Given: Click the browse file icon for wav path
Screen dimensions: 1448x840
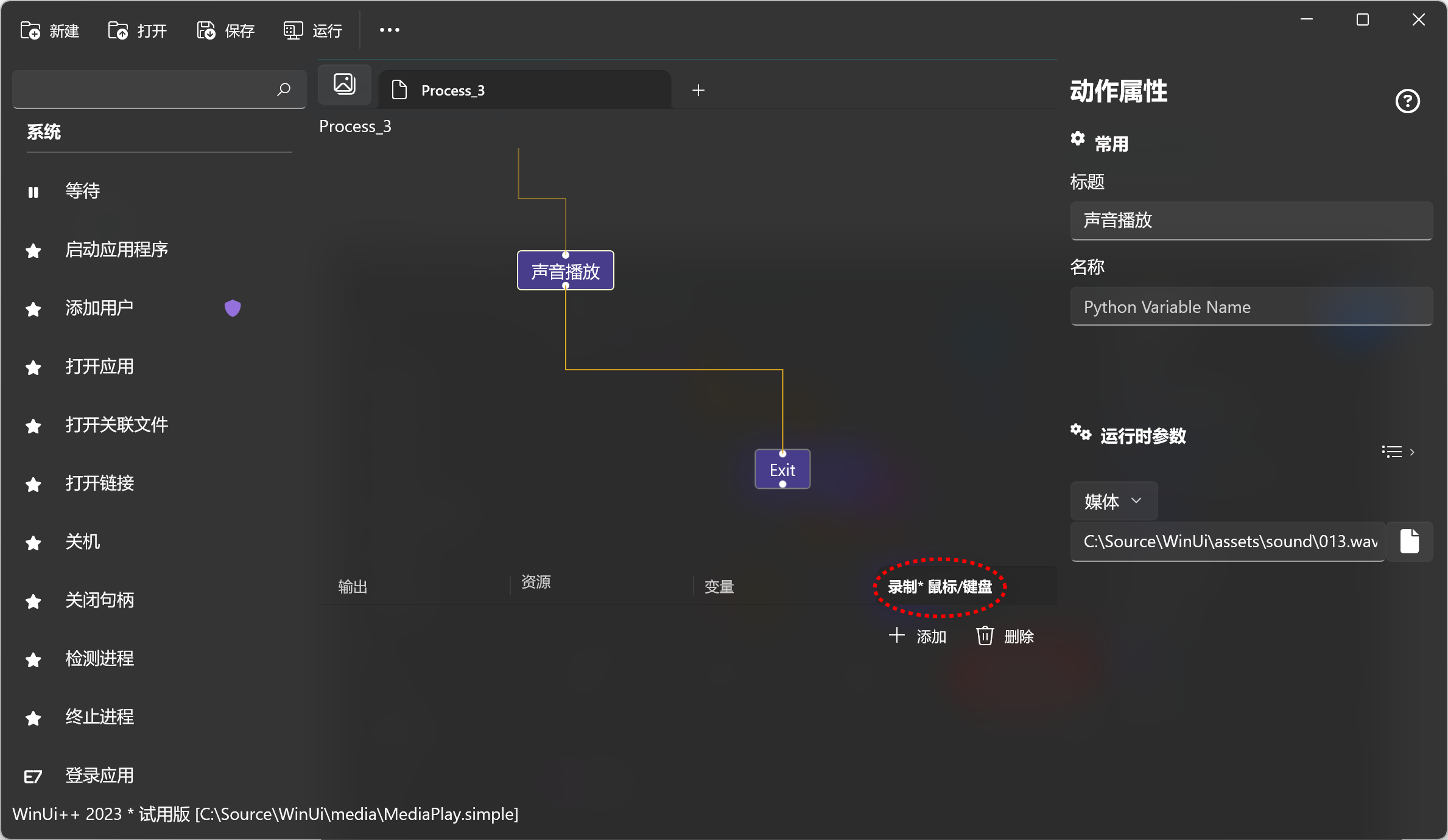Looking at the screenshot, I should click(1409, 541).
